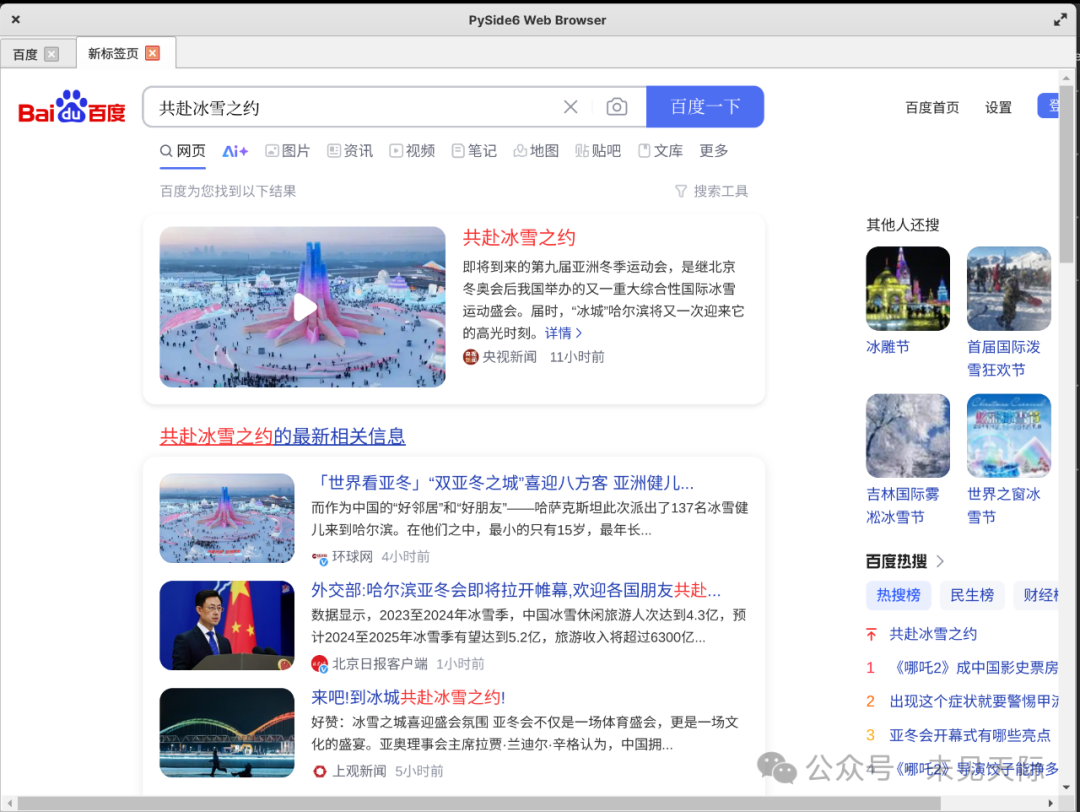This screenshot has height=812, width=1080.
Task: Close the 百度 tab
Action: point(52,54)
